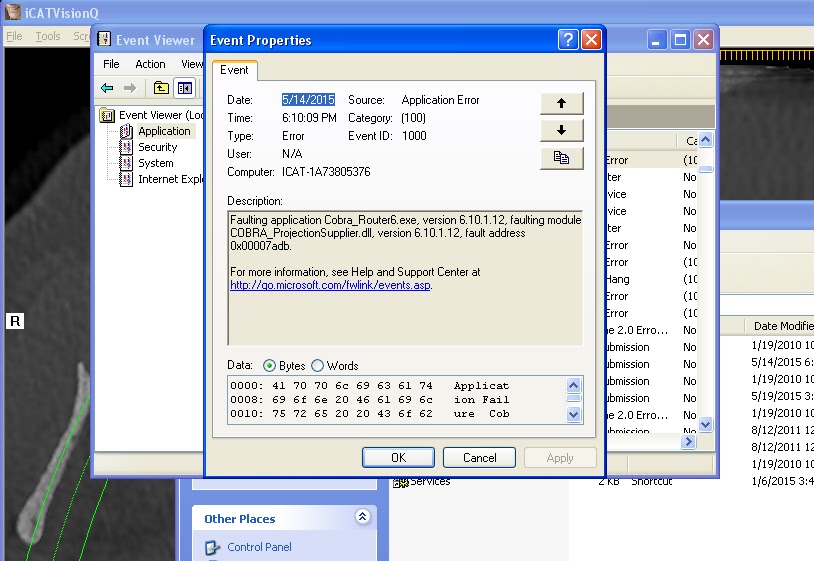The height and width of the screenshot is (561, 814).
Task: Click the iCATVisionQ title bar icon
Action: pyautogui.click(x=12, y=11)
